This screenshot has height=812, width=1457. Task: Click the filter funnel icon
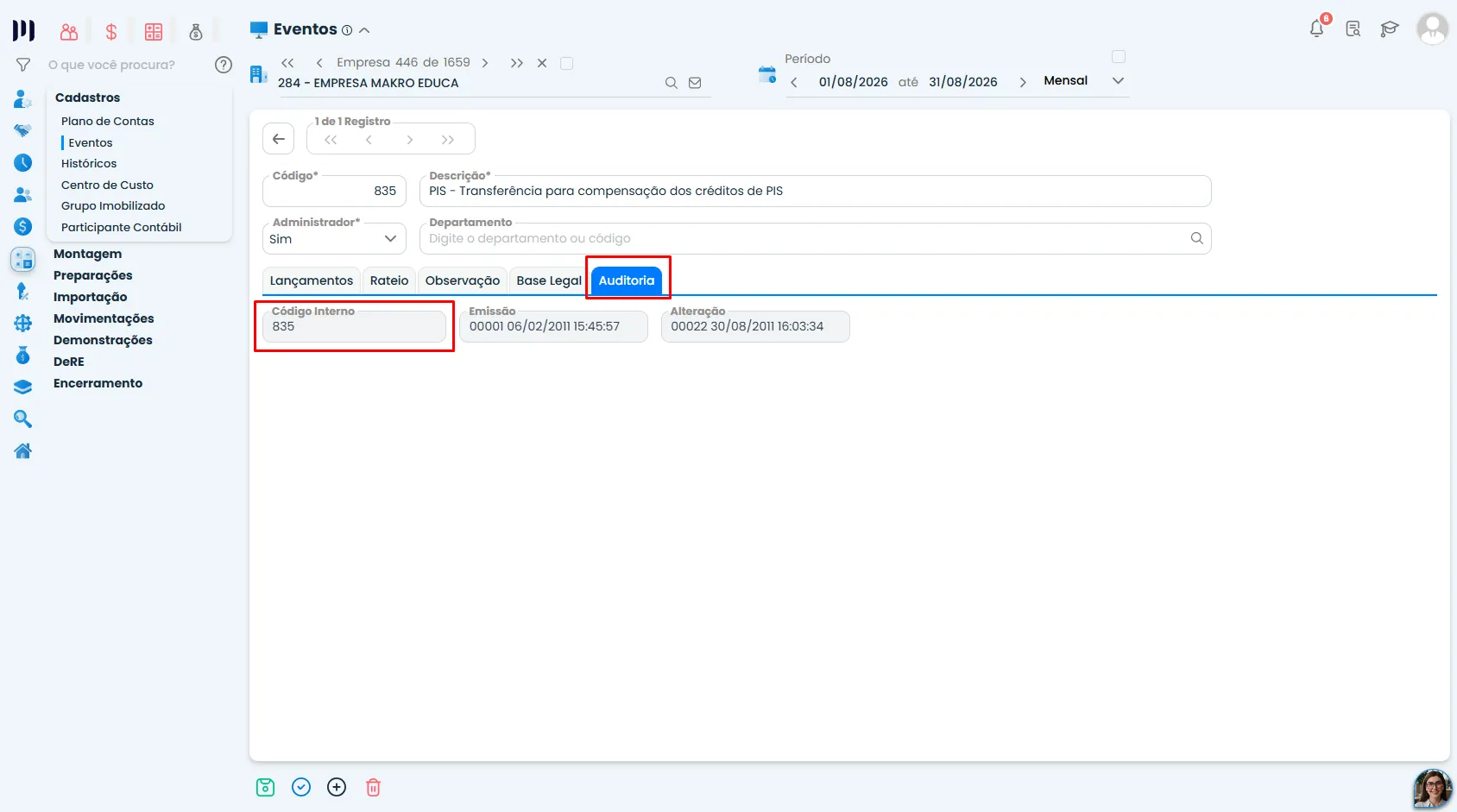click(23, 65)
